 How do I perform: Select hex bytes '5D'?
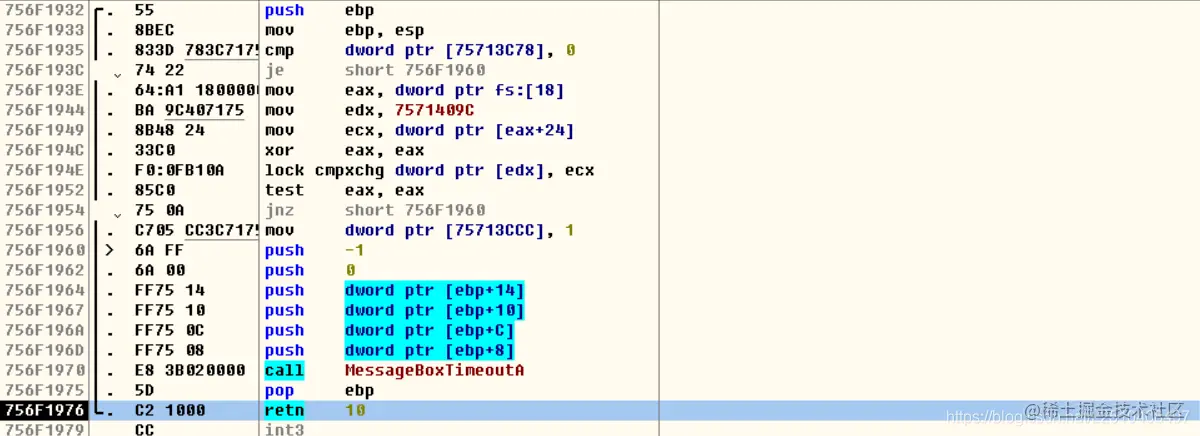pyautogui.click(x=144, y=390)
